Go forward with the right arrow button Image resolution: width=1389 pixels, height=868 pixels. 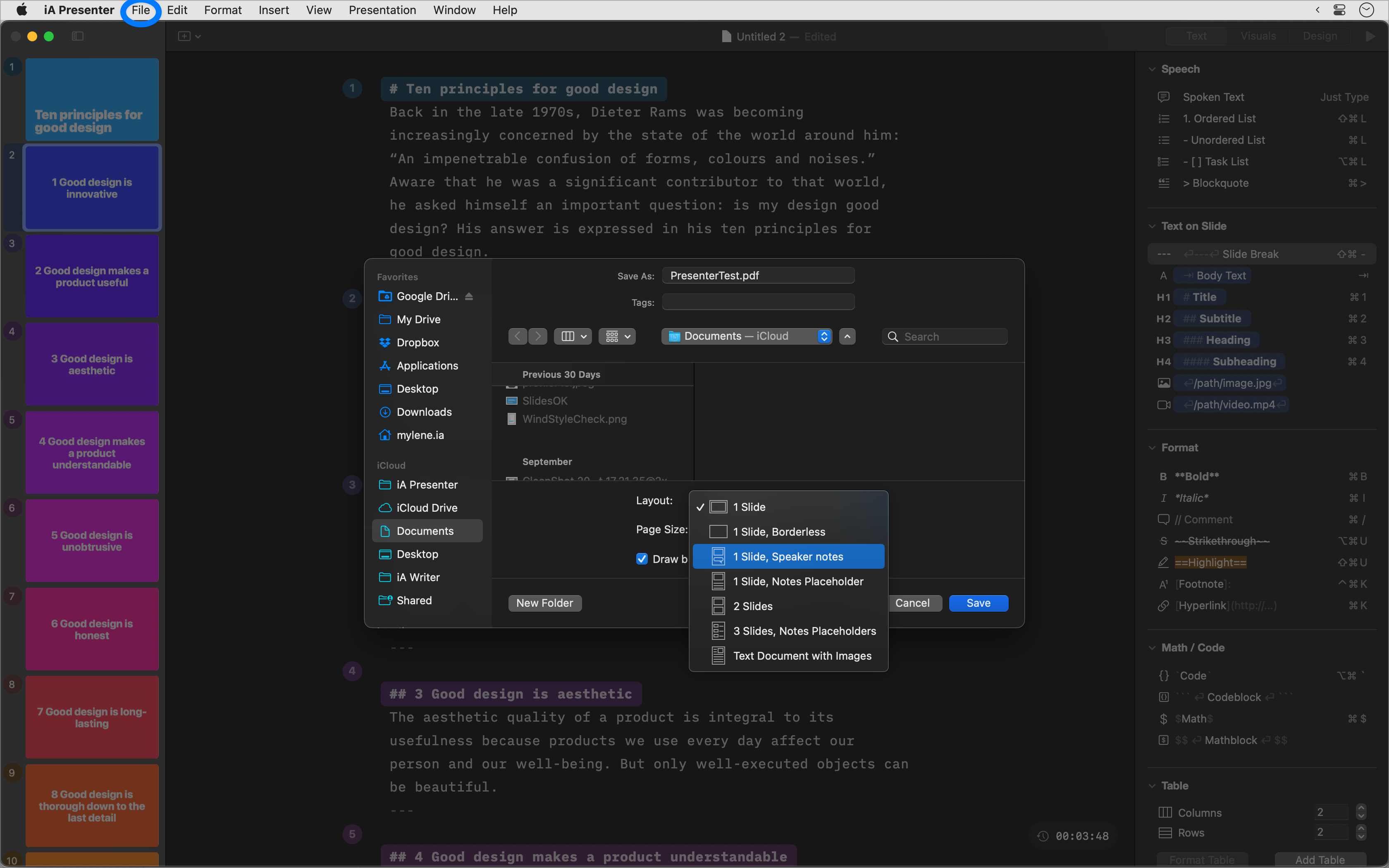pos(538,336)
